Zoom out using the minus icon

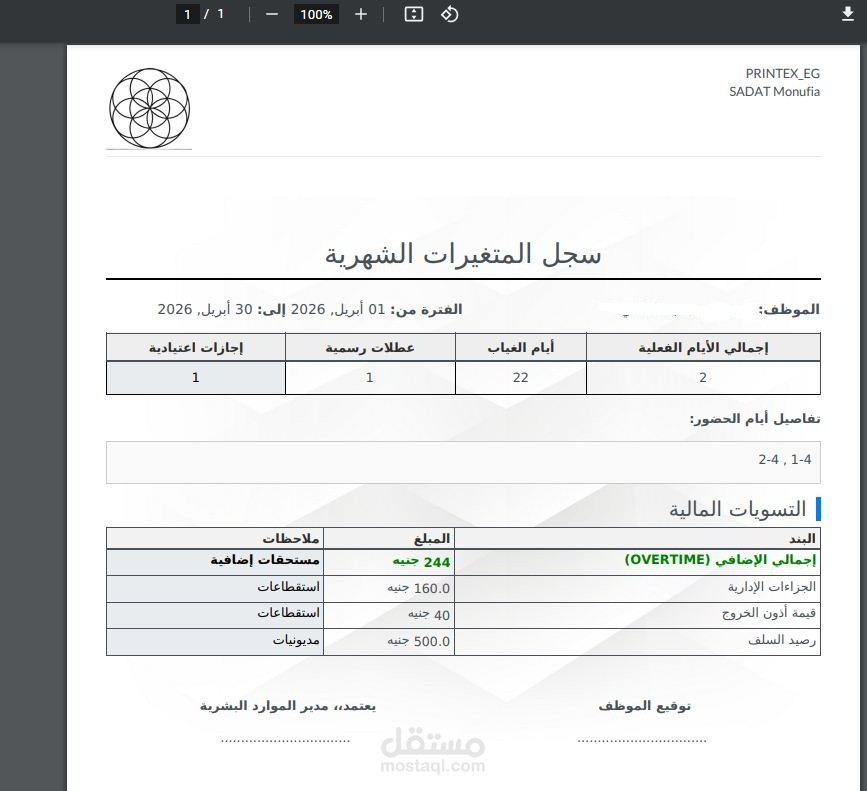click(270, 14)
